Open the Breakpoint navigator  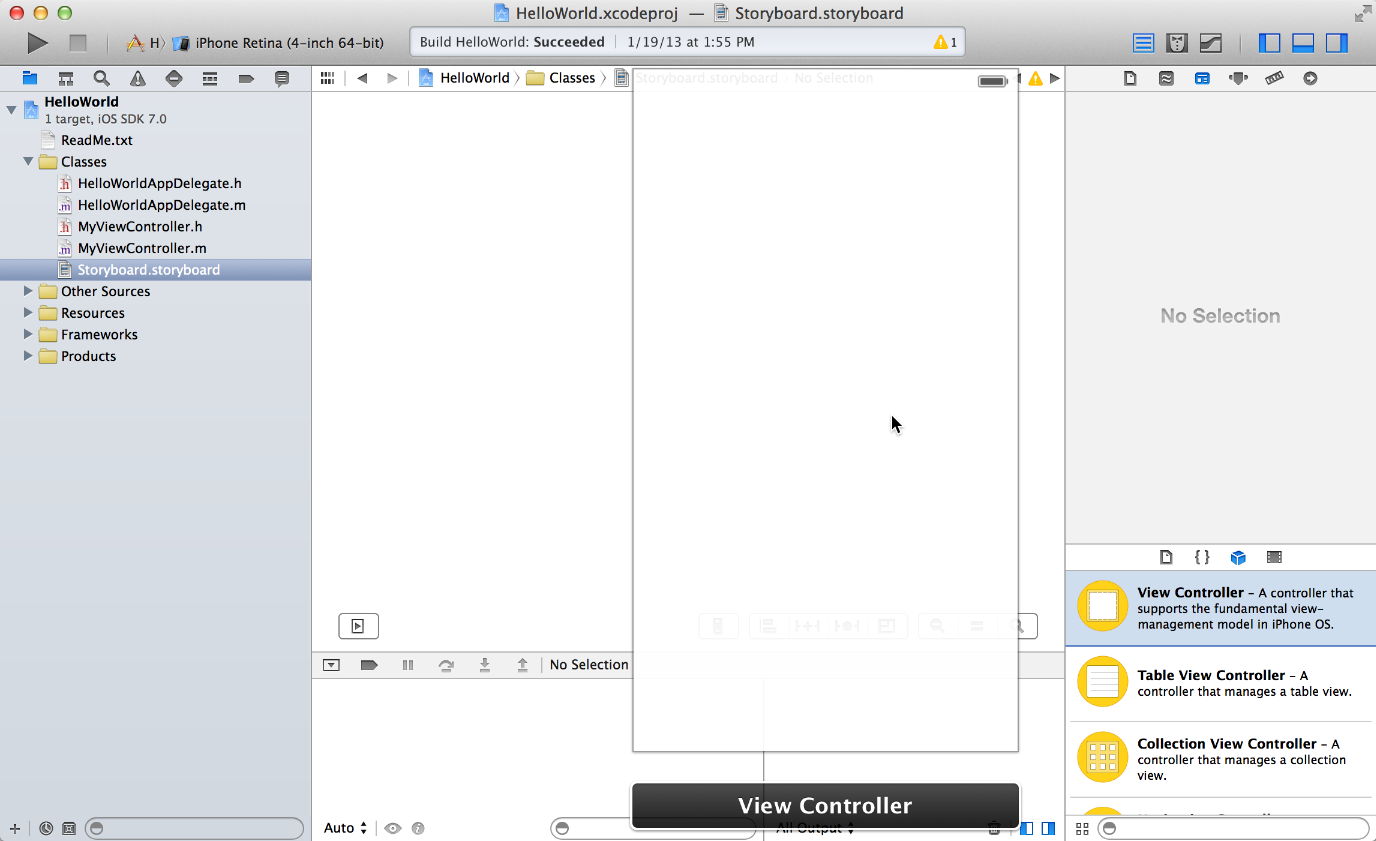pyautogui.click(x=246, y=78)
